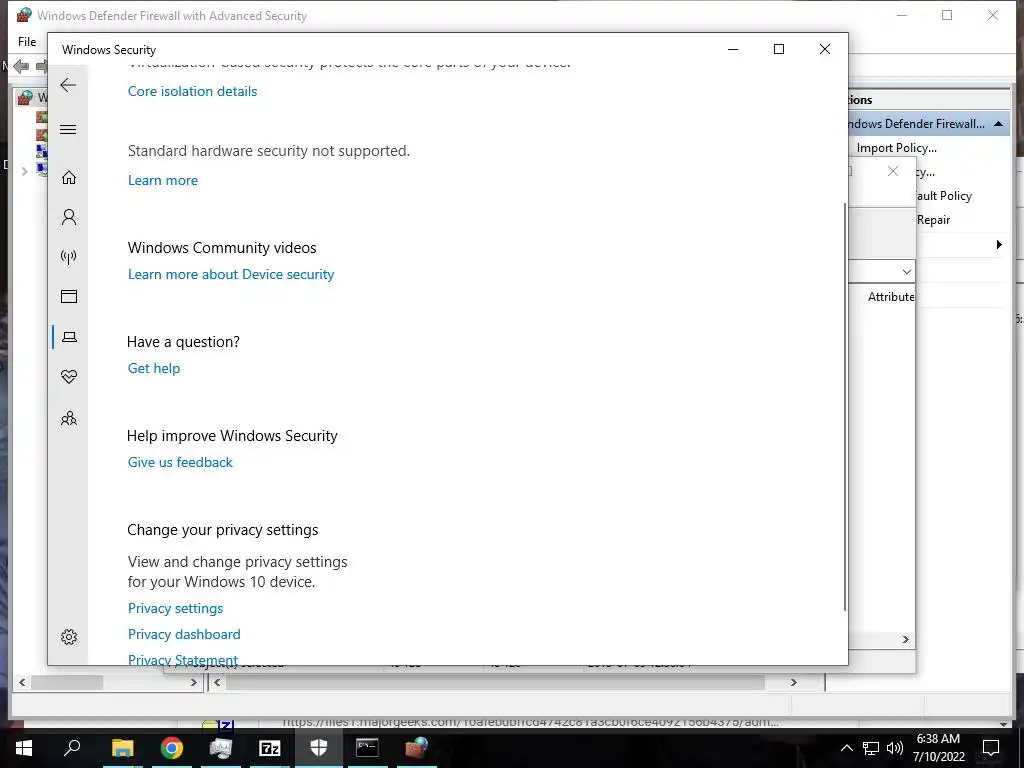Click the Windows Security vertical scrollbar thumb

click(x=845, y=406)
